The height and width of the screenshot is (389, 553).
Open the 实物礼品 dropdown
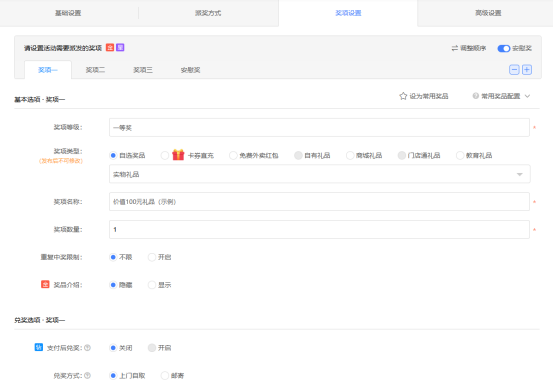320,174
